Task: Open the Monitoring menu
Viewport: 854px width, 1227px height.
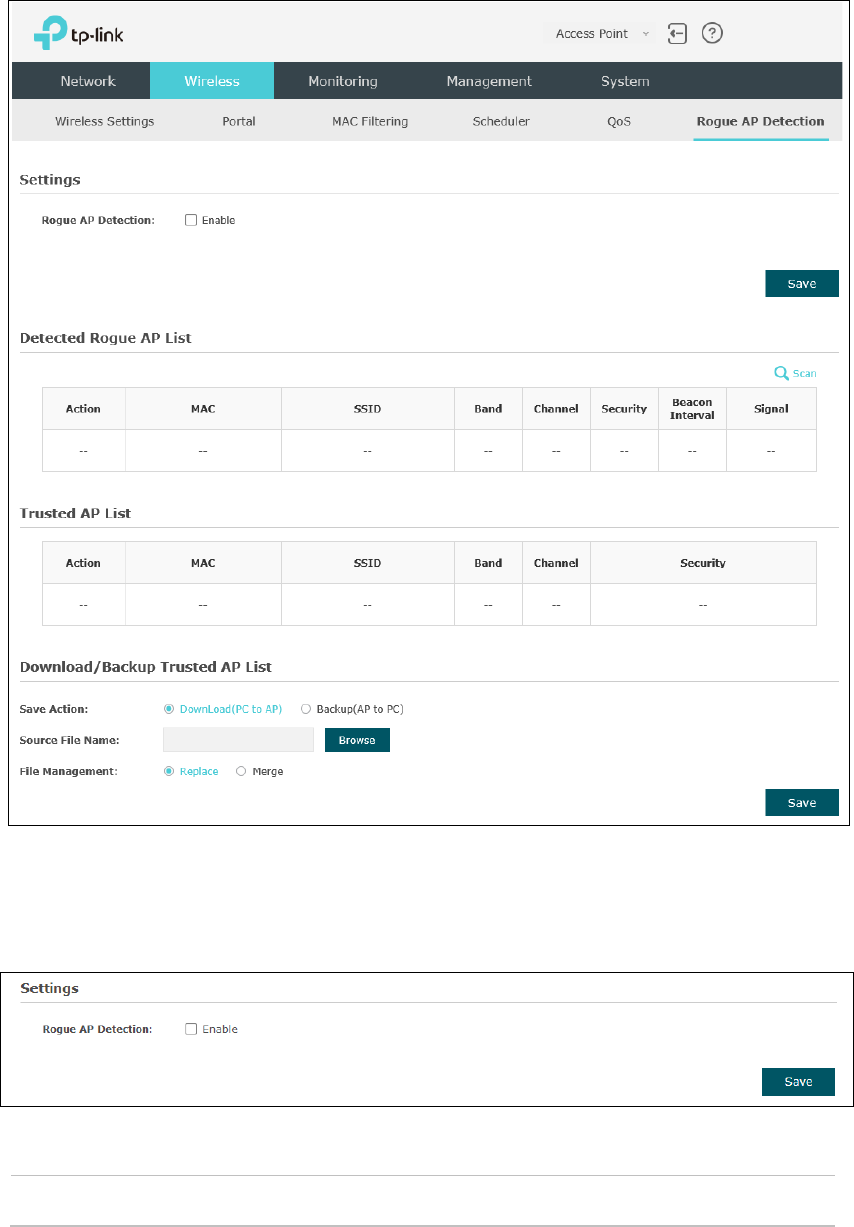Action: 343,81
